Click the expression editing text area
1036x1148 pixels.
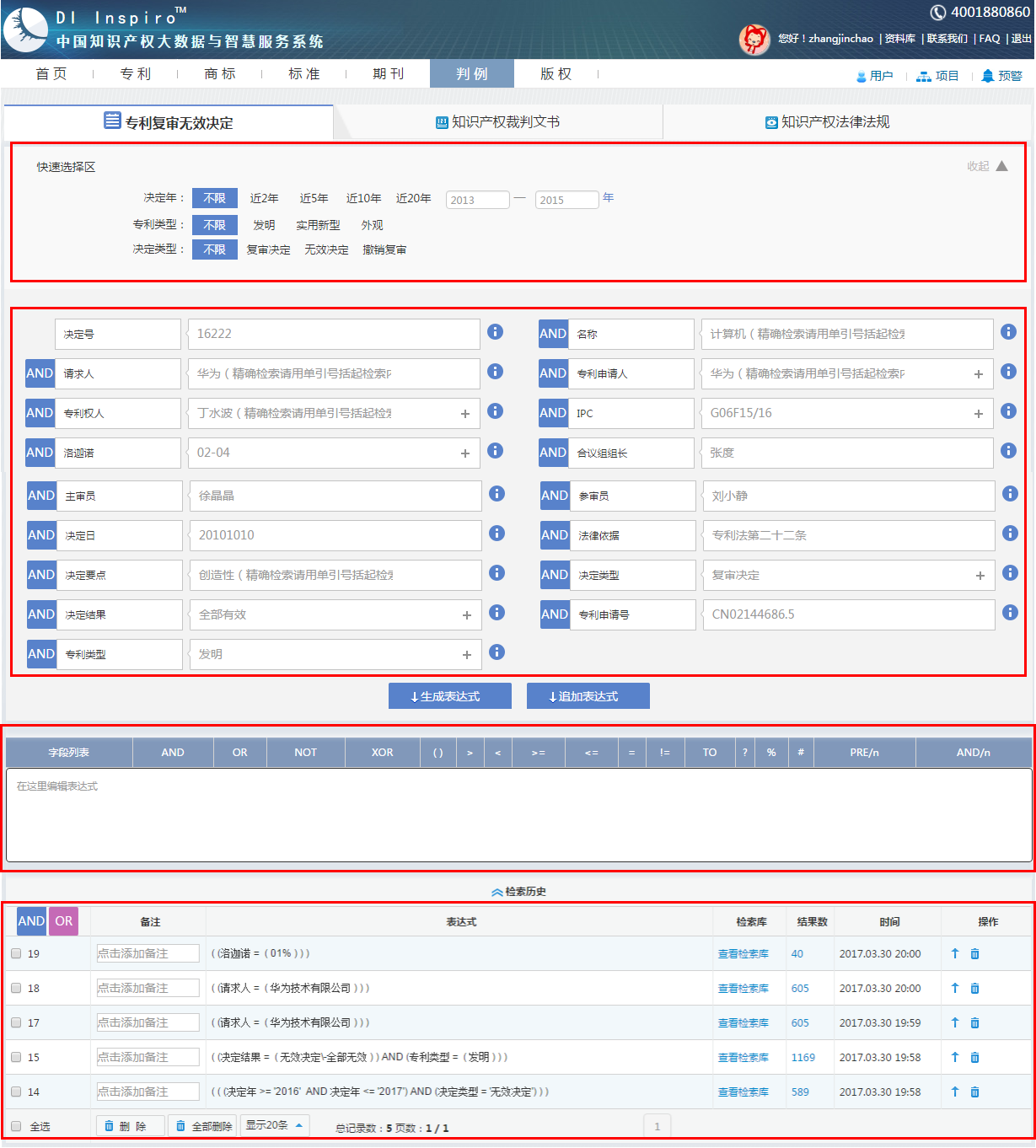pos(518,813)
